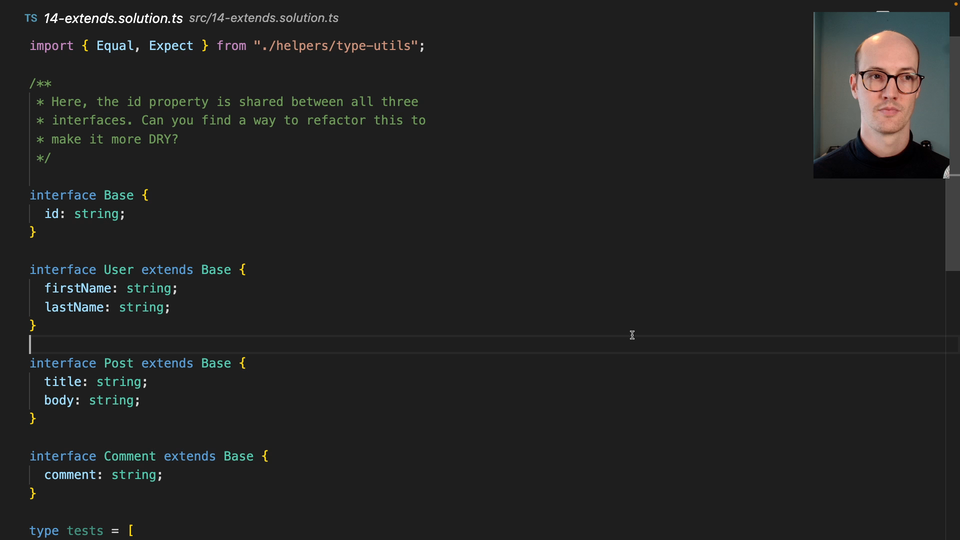Click the extends keyword after Comment

[190, 456]
